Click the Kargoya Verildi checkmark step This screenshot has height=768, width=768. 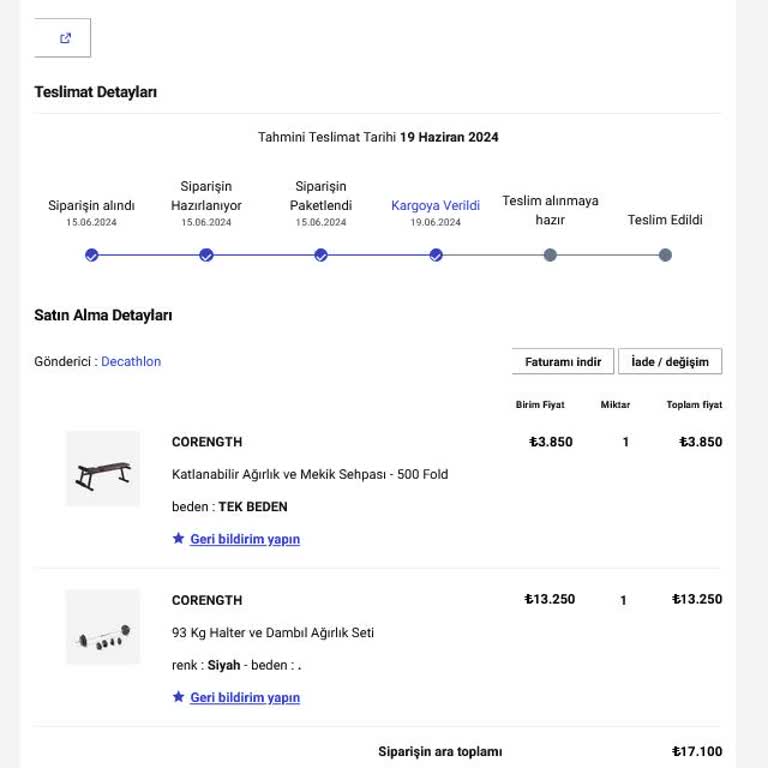[436, 255]
